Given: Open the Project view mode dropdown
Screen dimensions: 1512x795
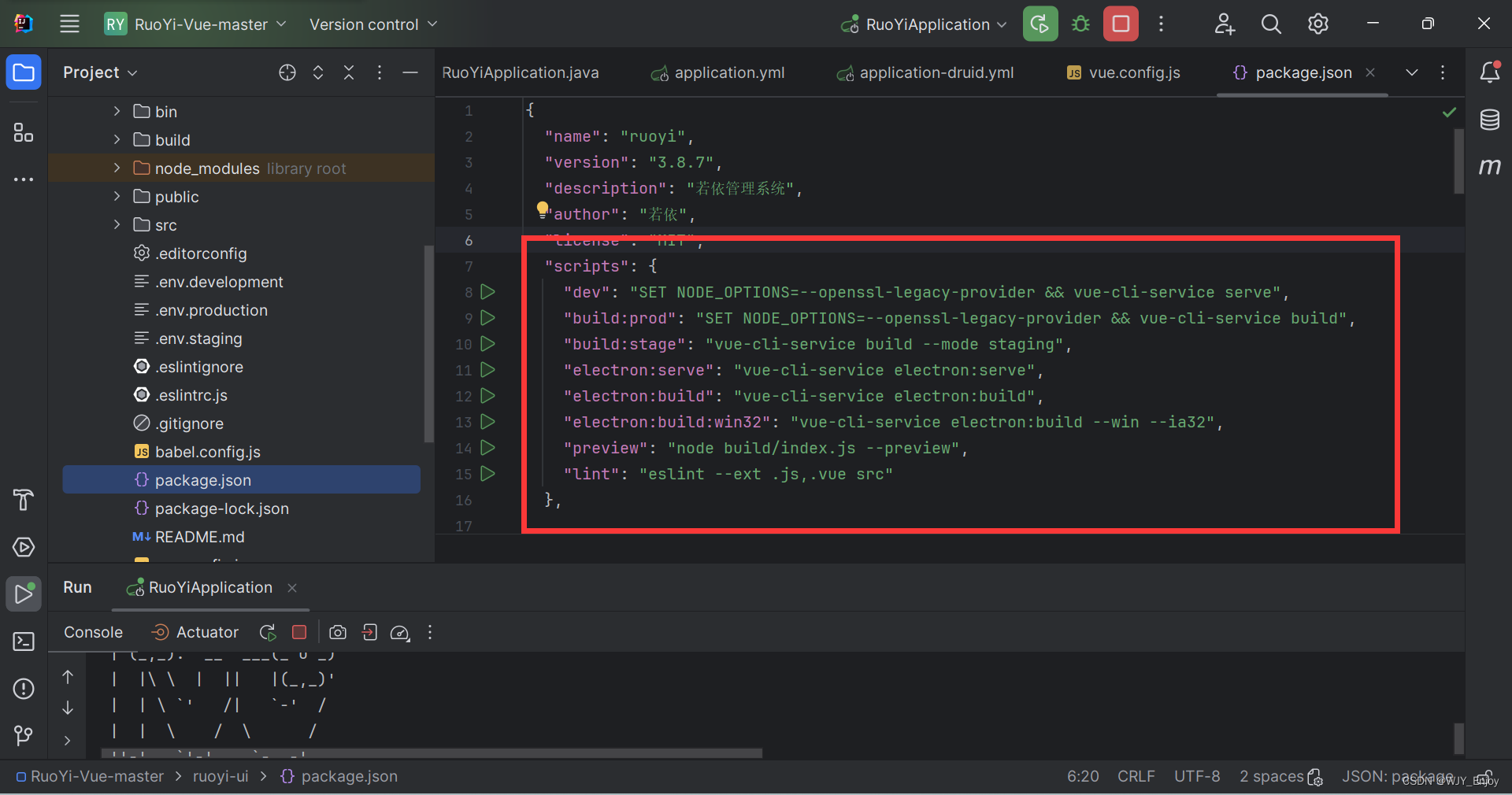Looking at the screenshot, I should coord(100,72).
